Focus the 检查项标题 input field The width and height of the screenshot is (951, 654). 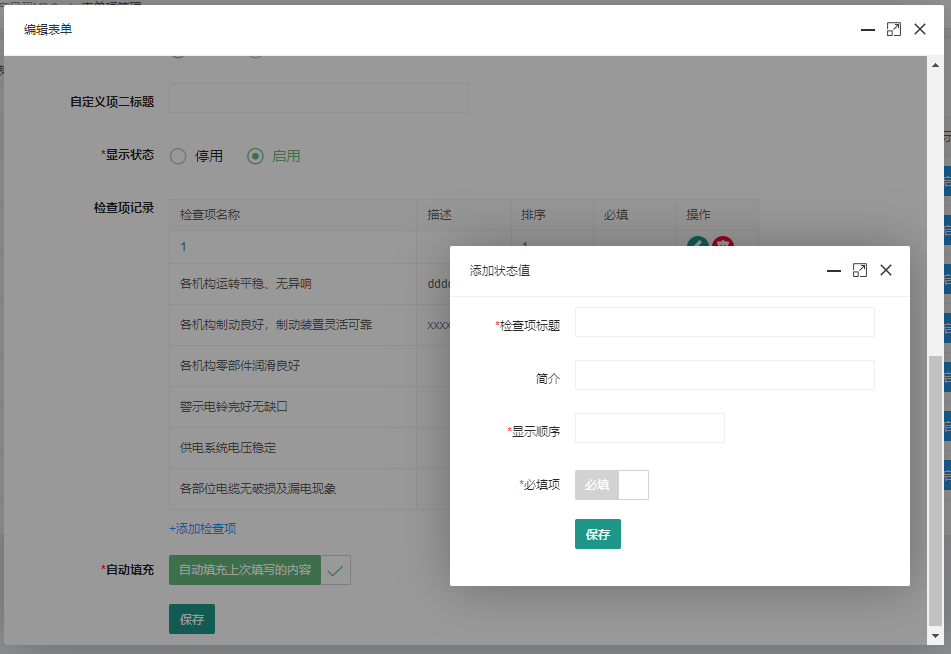(x=724, y=322)
